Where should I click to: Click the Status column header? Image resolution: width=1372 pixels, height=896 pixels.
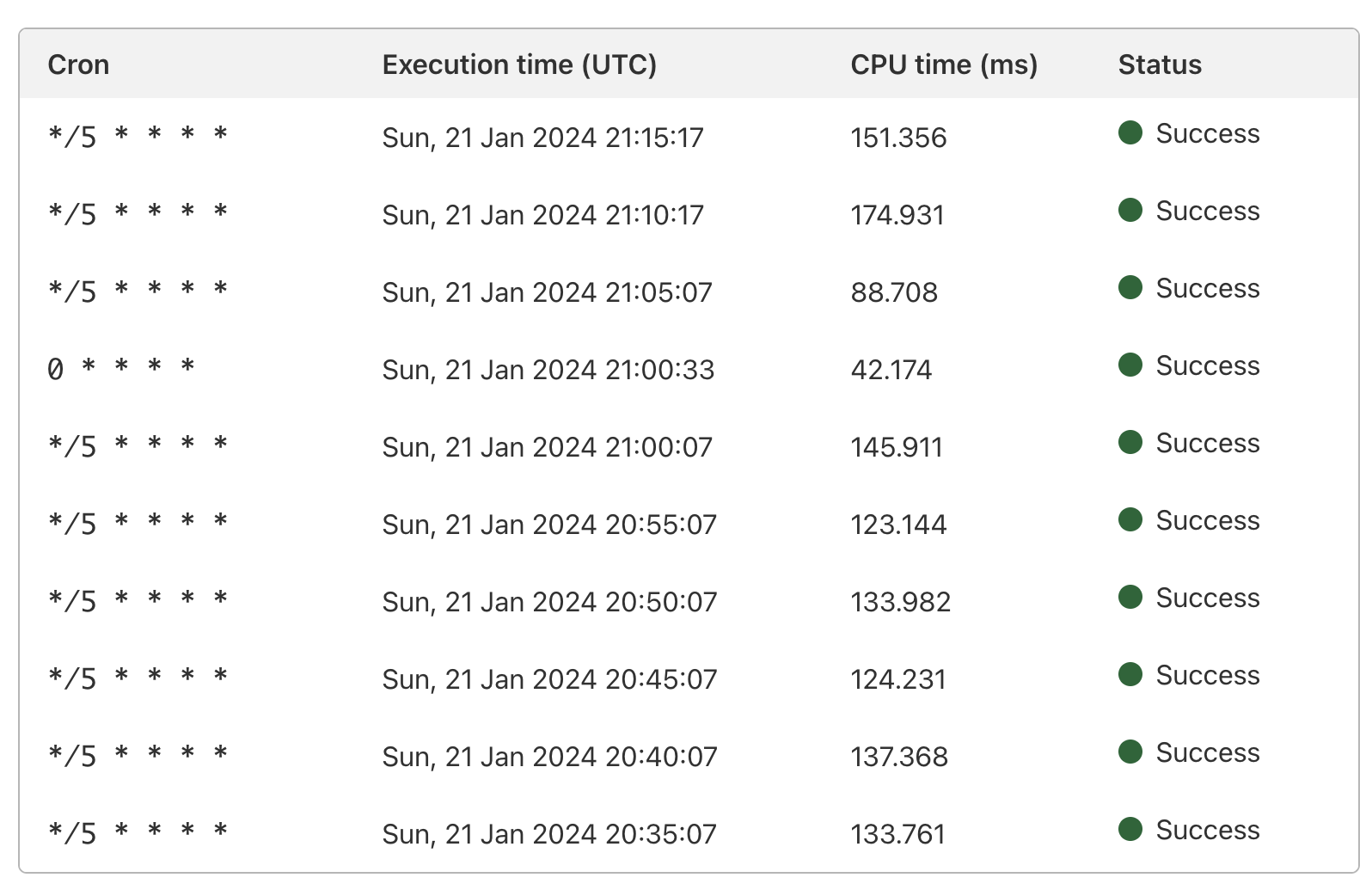(1160, 64)
